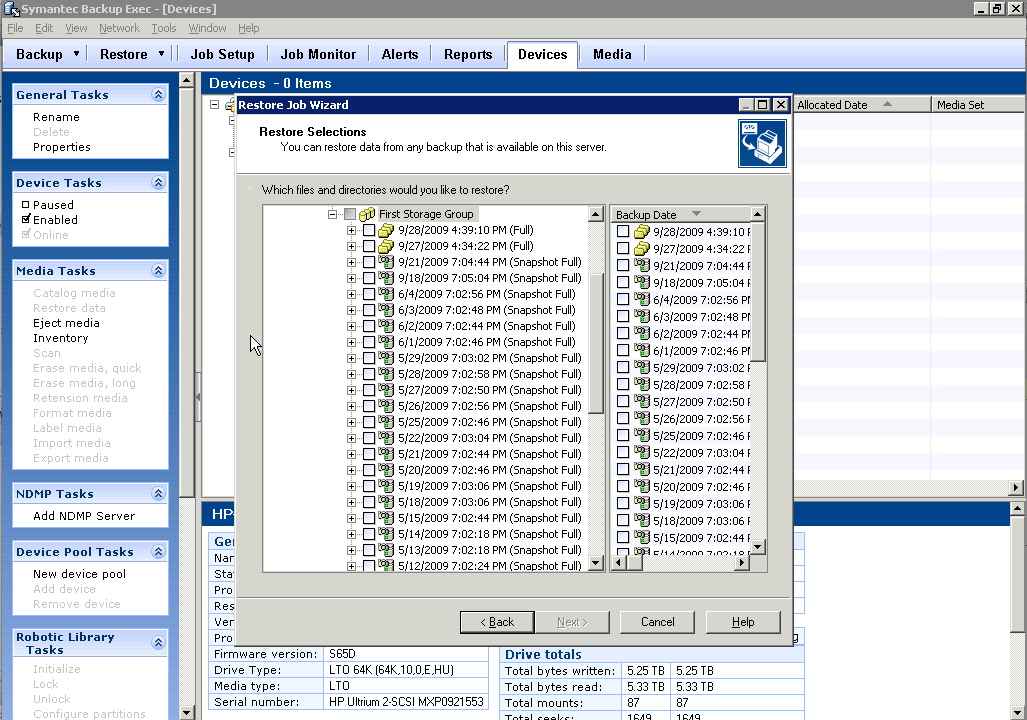Click the backup set icon for 9/28/2009 4:39:10 PM (Full) in tree
1027x720 pixels.
coord(386,230)
